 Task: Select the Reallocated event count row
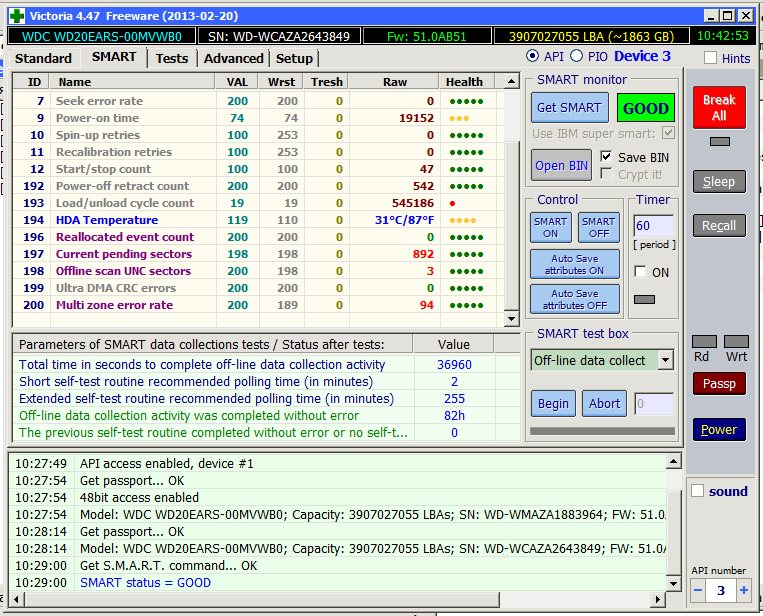(x=258, y=237)
